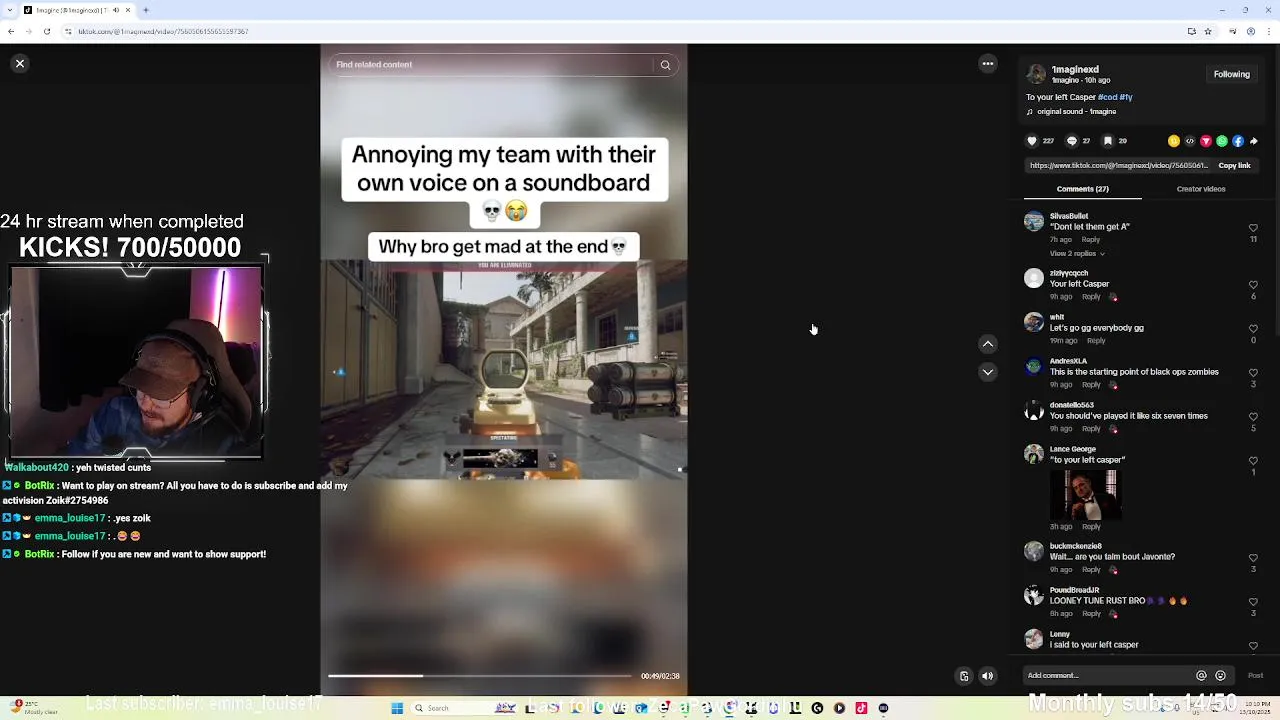Reload the page with the refresh icon
Image resolution: width=1280 pixels, height=720 pixels.
(x=46, y=32)
